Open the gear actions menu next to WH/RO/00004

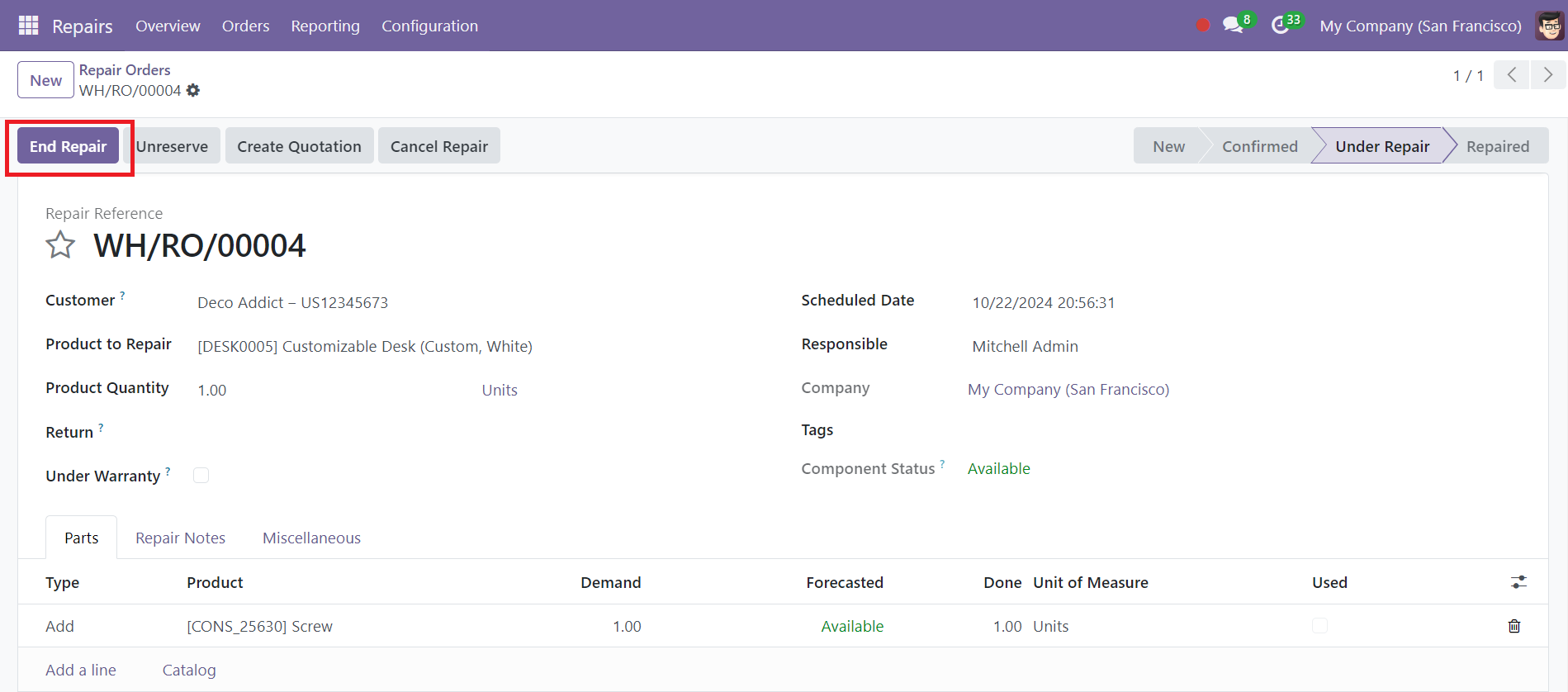[x=193, y=90]
